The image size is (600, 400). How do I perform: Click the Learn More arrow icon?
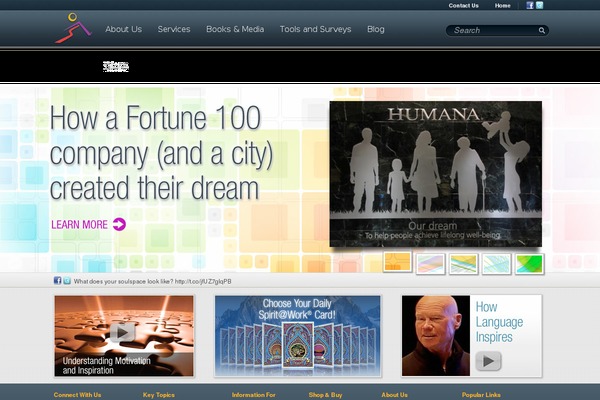coord(119,224)
